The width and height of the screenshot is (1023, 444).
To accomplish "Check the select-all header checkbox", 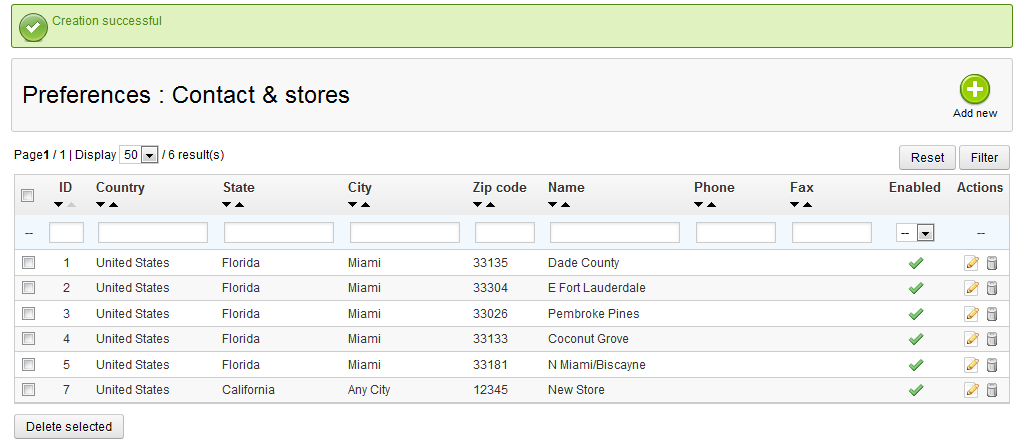I will [28, 196].
